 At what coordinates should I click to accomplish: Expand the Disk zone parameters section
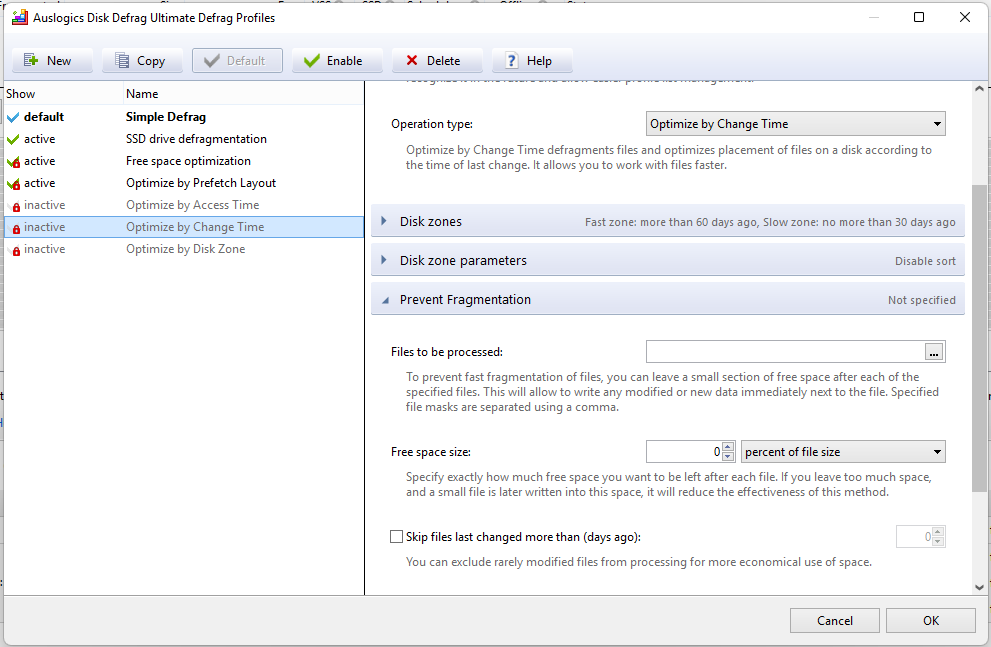tap(668, 260)
